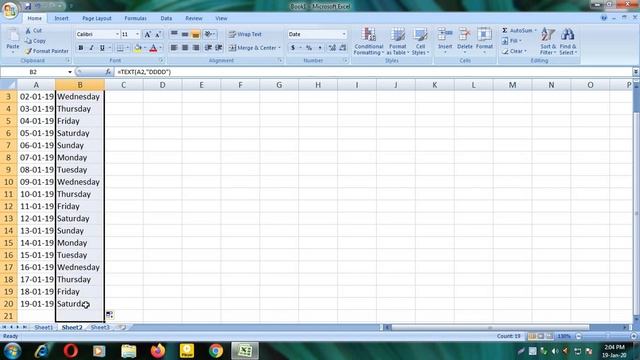Open the Format cells menu in Cells group
640x360 pixels.
coord(484,40)
